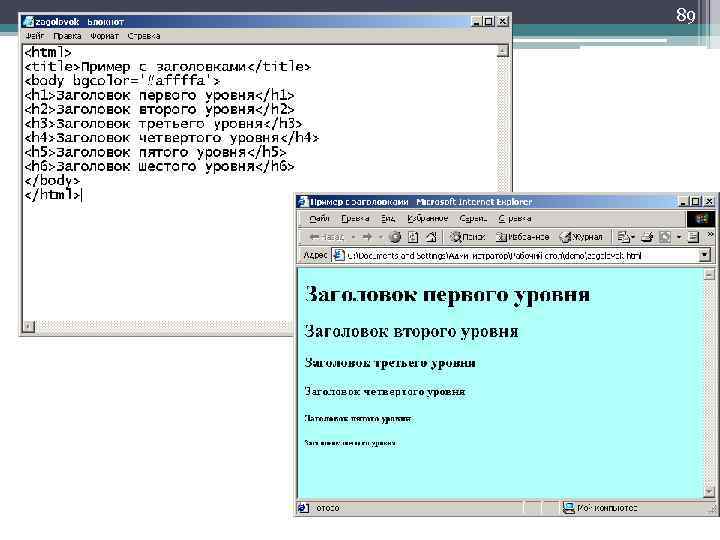The image size is (720, 540).
Task: Open the Справка menu in Internet Explorer
Action: [x=515, y=219]
